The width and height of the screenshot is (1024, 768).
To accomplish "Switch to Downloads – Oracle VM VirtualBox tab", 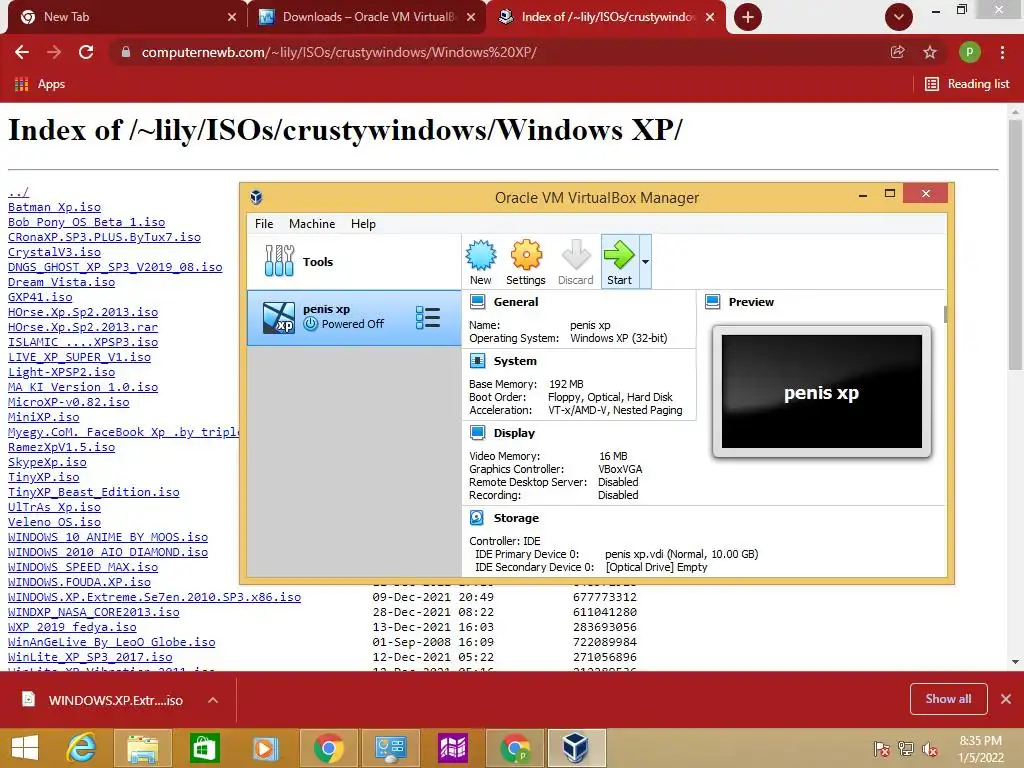I will click(x=367, y=17).
